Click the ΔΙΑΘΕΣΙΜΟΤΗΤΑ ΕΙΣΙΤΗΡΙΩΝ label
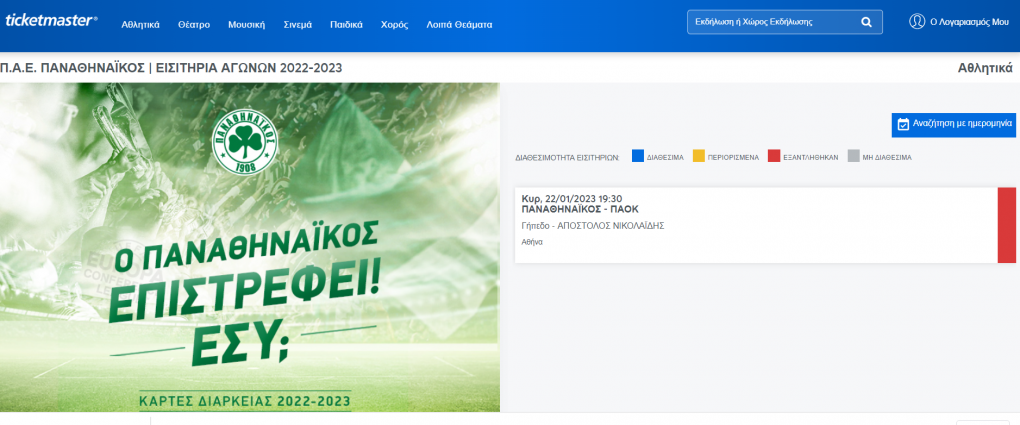Viewport: 1020px width, 425px height. (x=567, y=157)
